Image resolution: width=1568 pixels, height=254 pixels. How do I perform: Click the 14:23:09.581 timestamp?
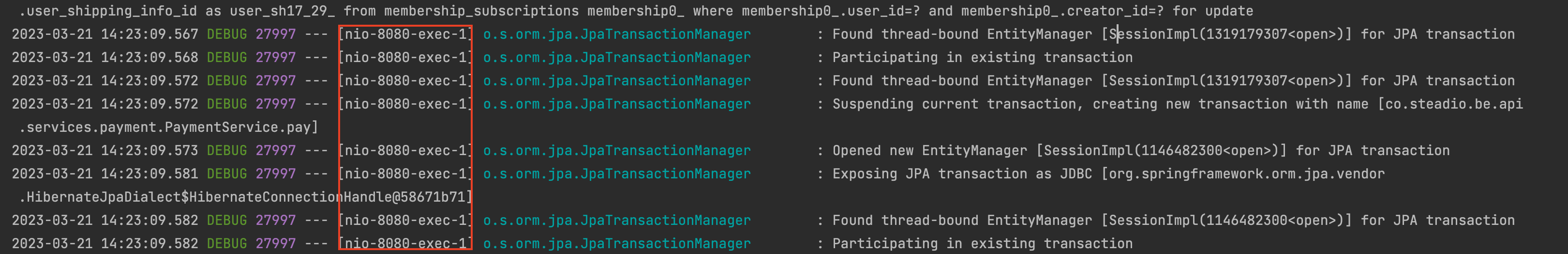[x=149, y=174]
